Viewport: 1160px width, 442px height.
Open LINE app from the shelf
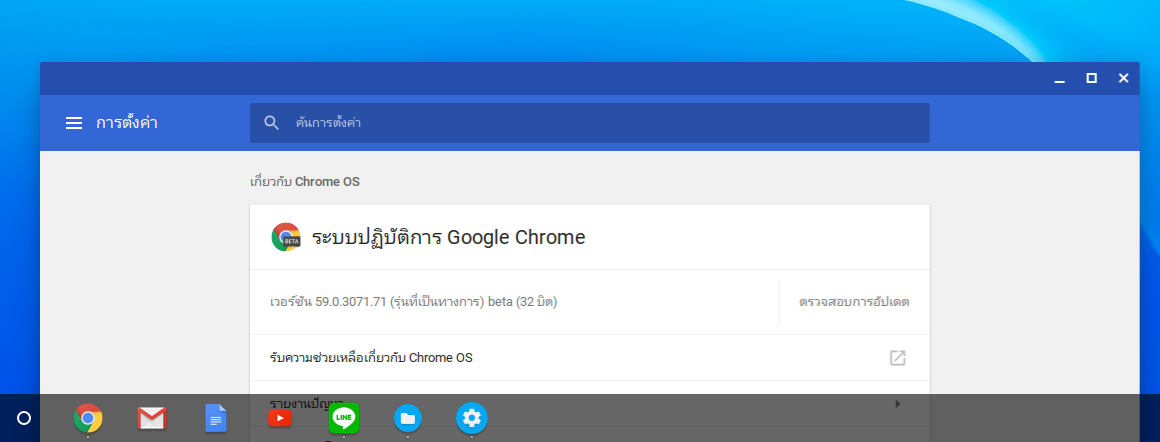tap(344, 418)
